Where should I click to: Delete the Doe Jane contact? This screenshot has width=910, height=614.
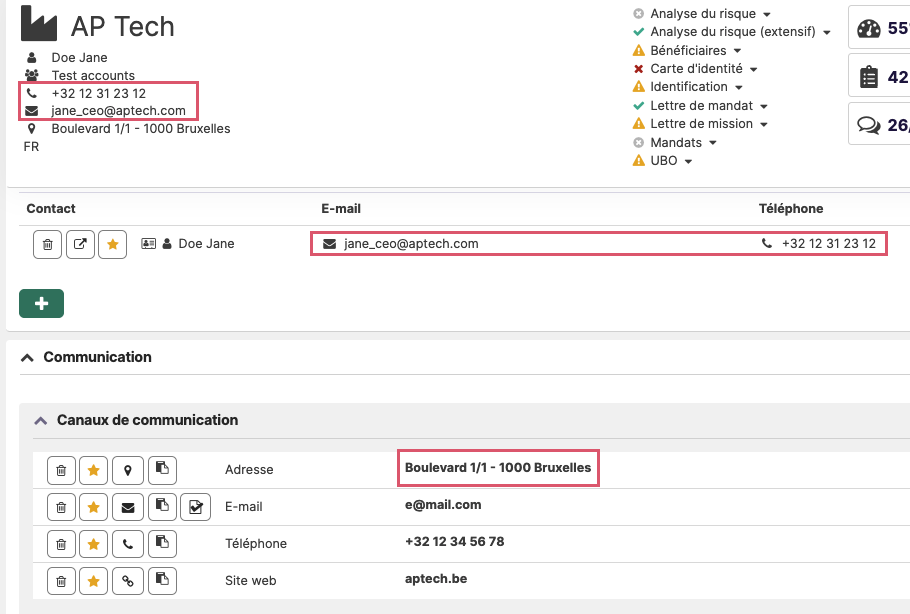coord(48,244)
